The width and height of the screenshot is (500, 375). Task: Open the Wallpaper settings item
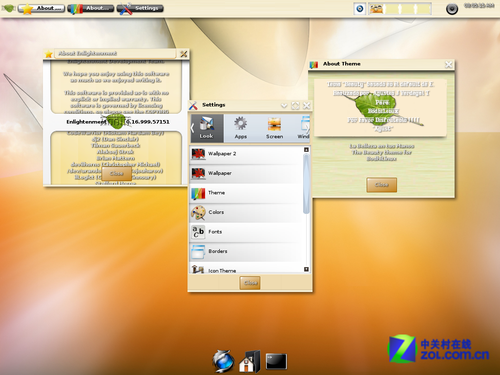pos(246,173)
